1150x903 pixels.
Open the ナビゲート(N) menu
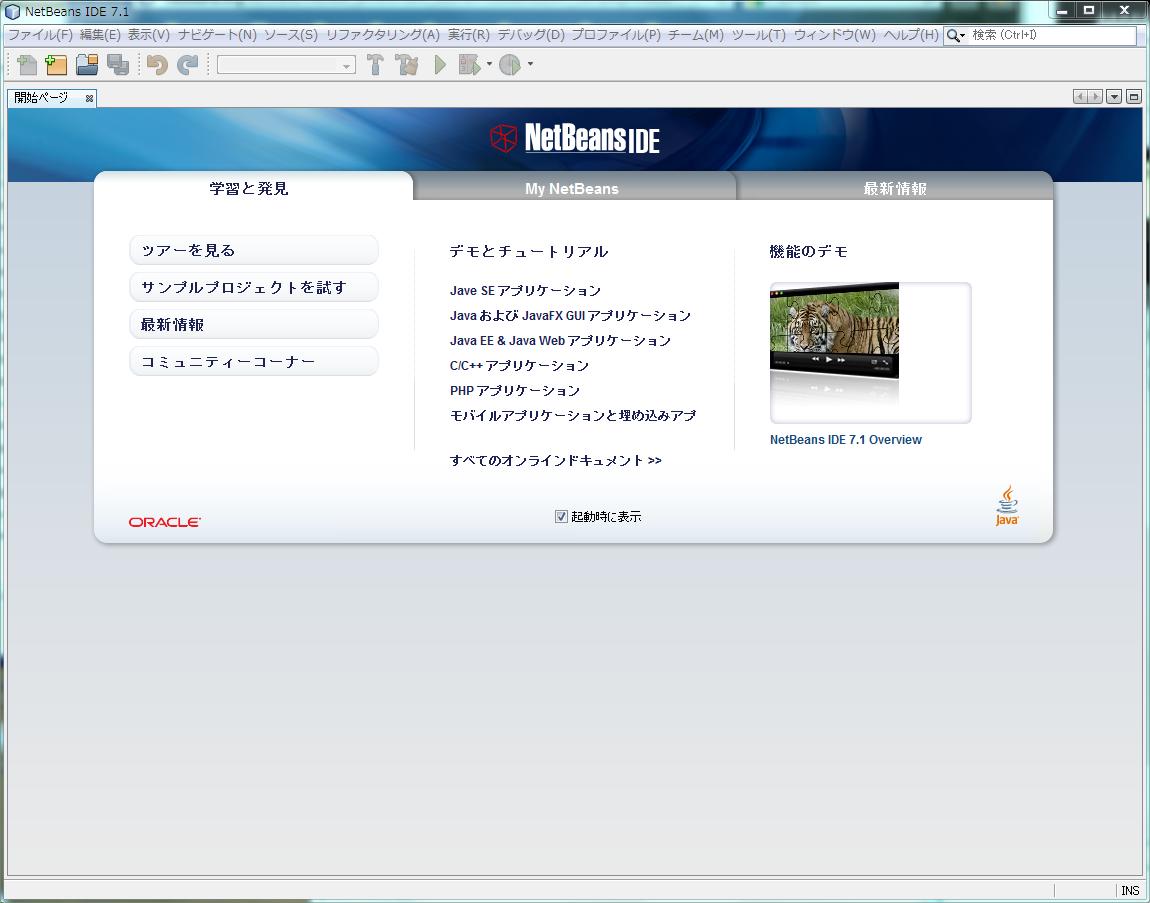217,34
